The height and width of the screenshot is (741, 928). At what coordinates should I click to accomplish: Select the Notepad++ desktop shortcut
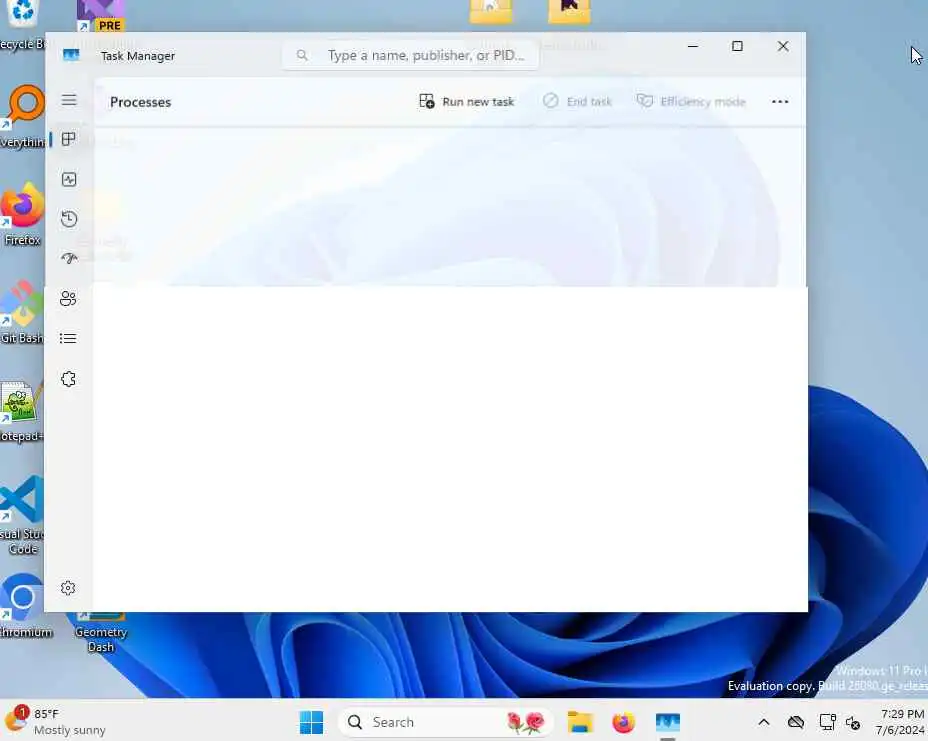click(x=21, y=412)
